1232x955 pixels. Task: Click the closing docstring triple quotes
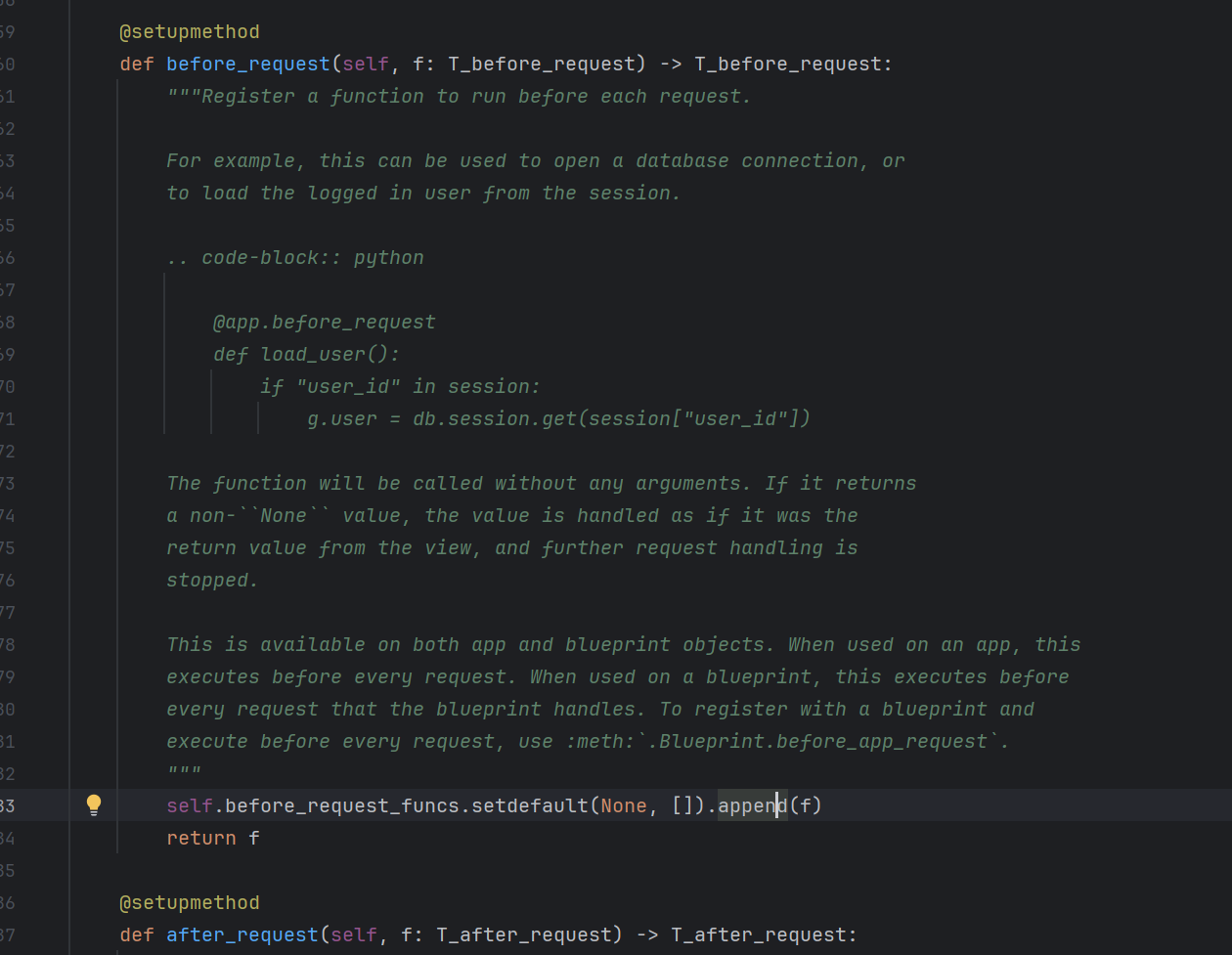184,774
